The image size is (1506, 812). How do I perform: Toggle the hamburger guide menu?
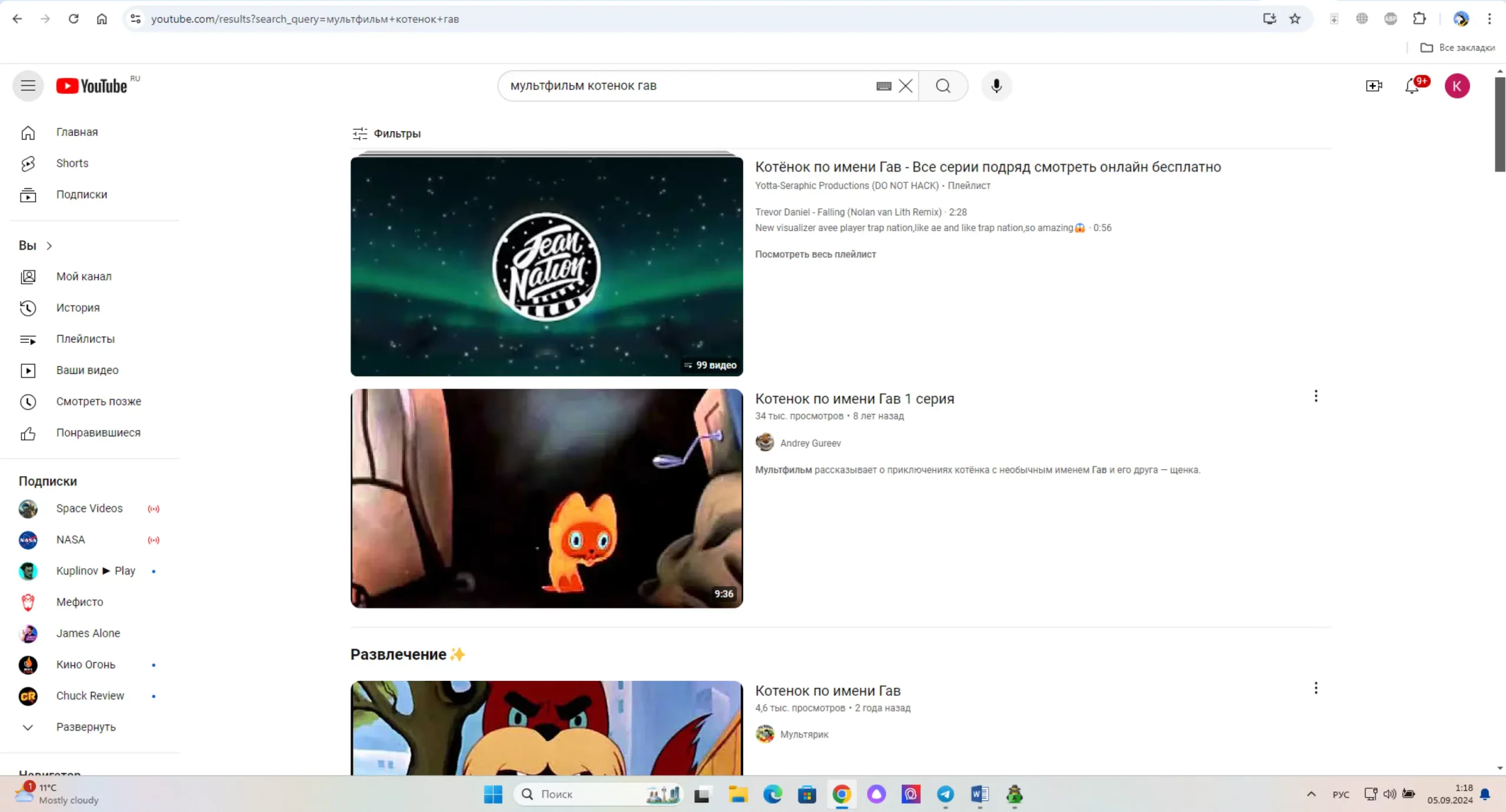(28, 86)
